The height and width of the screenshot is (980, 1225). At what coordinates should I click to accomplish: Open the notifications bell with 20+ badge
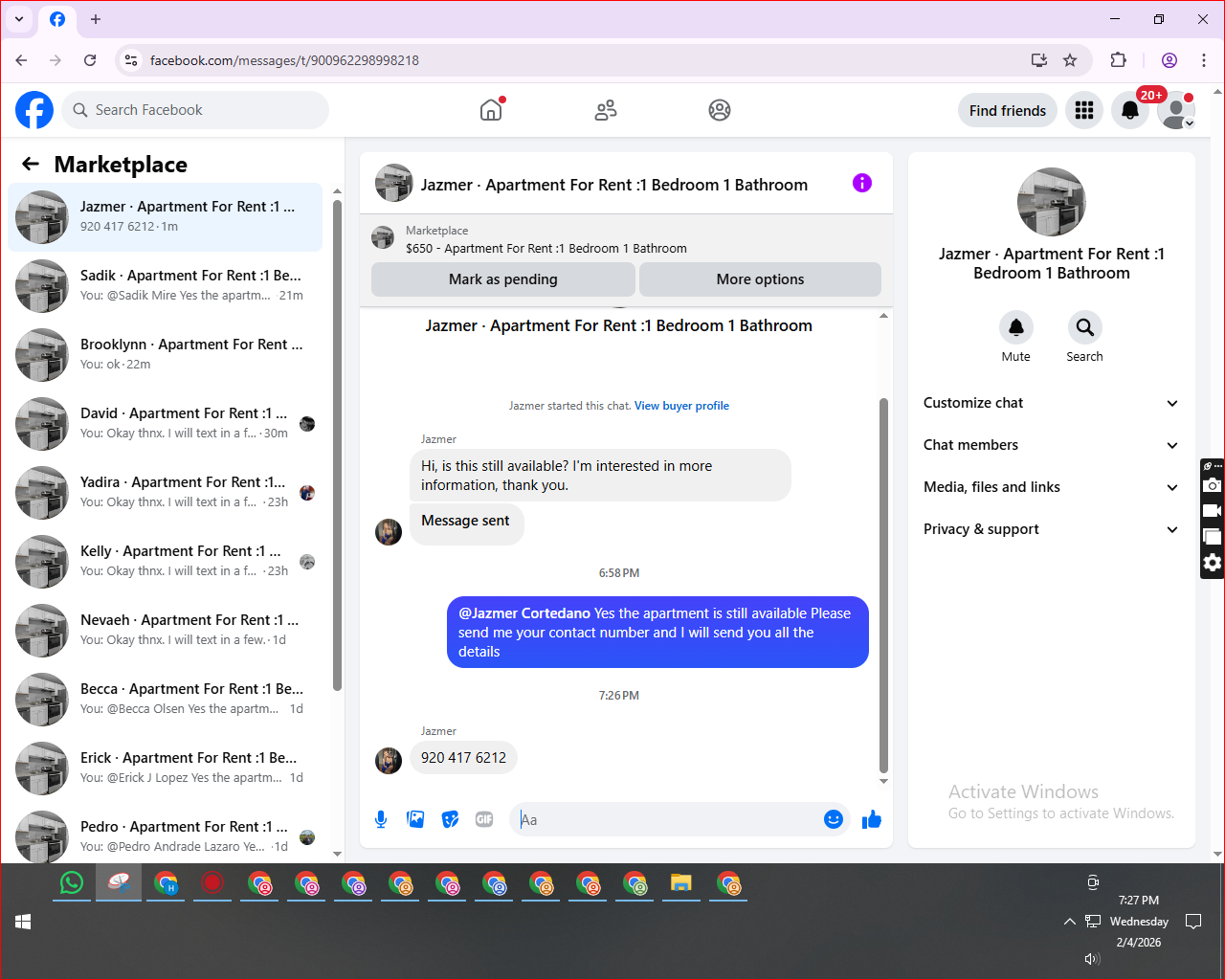point(1130,110)
